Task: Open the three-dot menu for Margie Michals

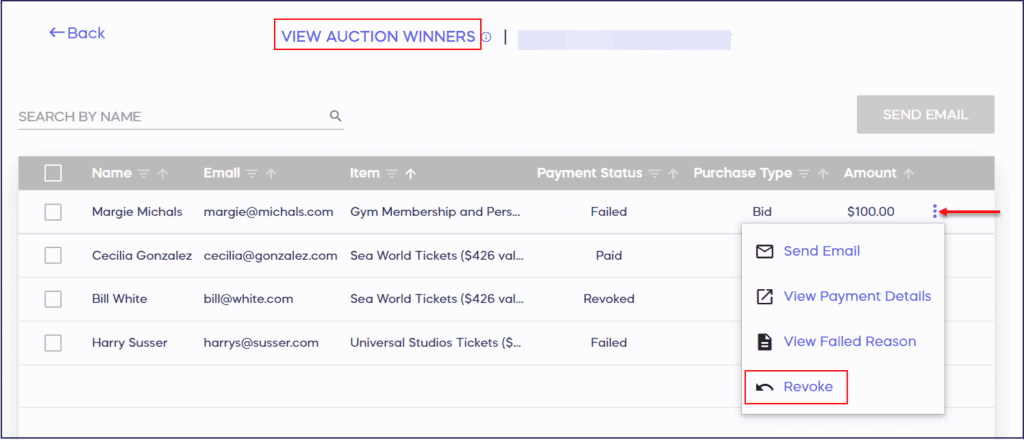Action: (x=934, y=211)
